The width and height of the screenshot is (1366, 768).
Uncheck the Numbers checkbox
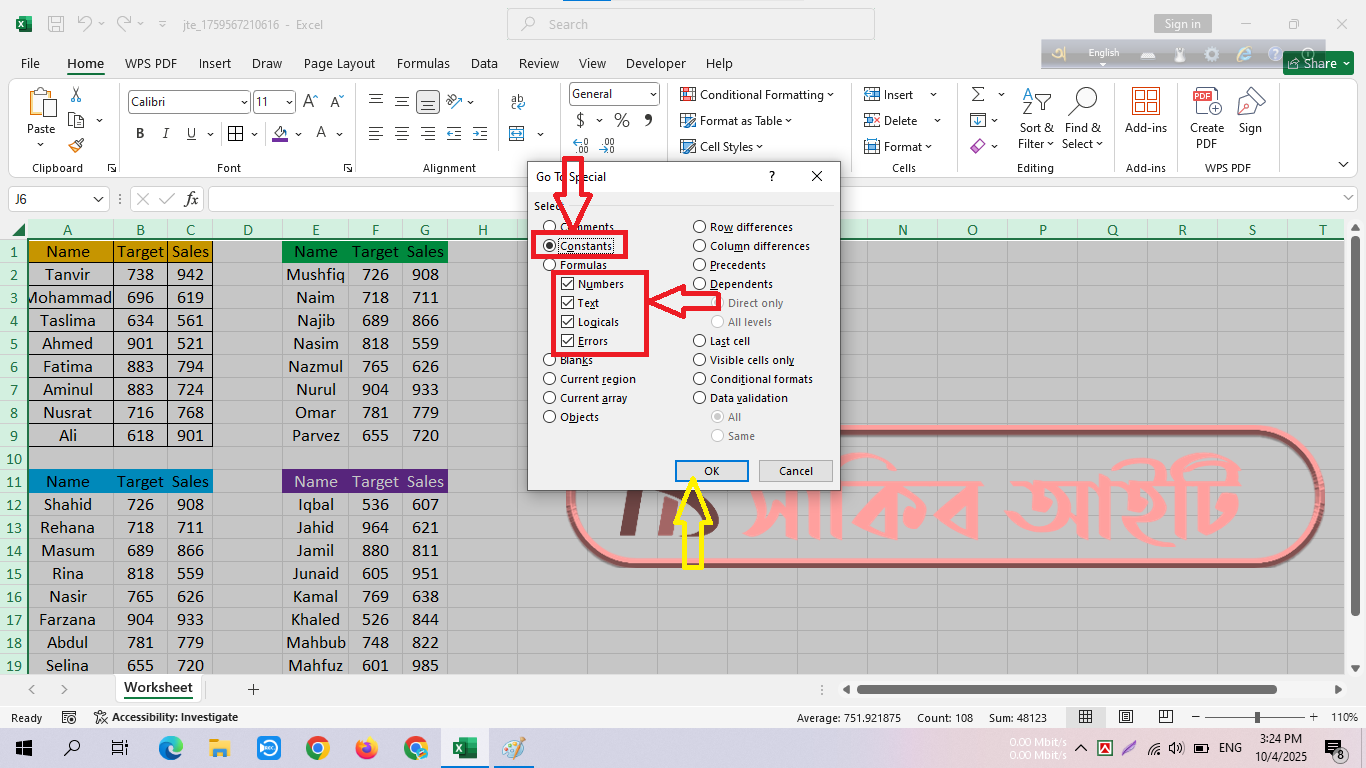[568, 284]
